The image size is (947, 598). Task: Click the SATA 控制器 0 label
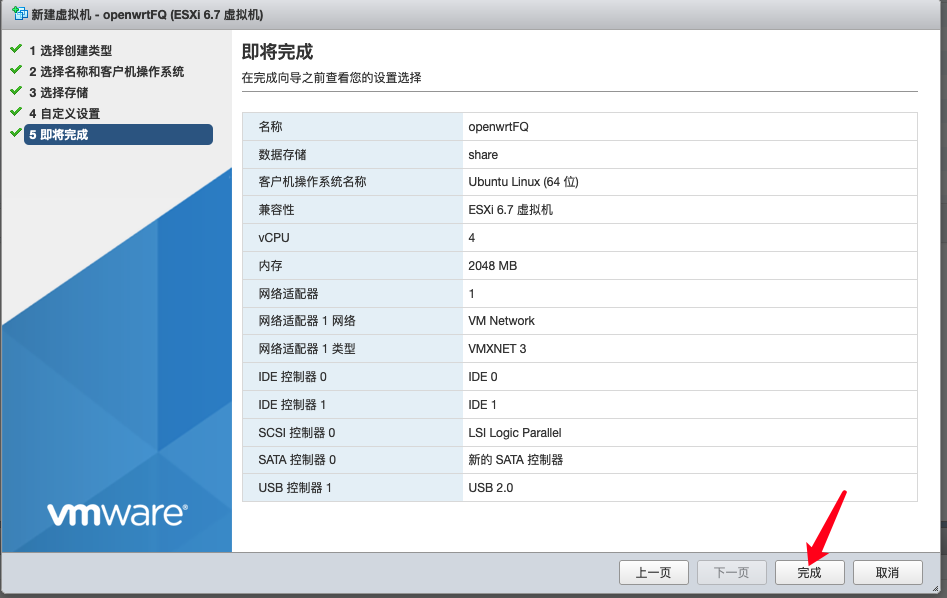point(297,460)
